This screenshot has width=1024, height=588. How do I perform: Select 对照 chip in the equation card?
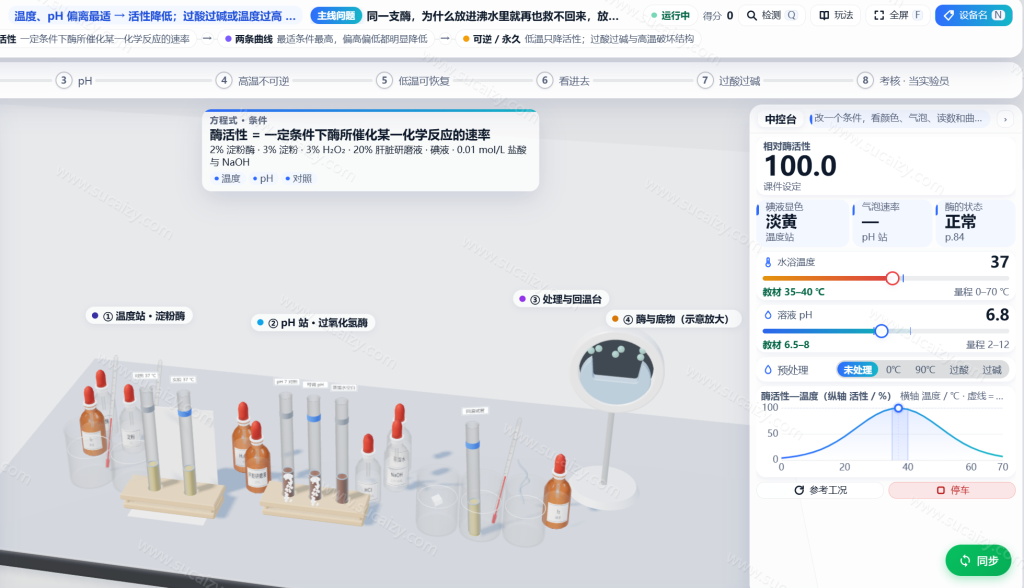[x=298, y=178]
